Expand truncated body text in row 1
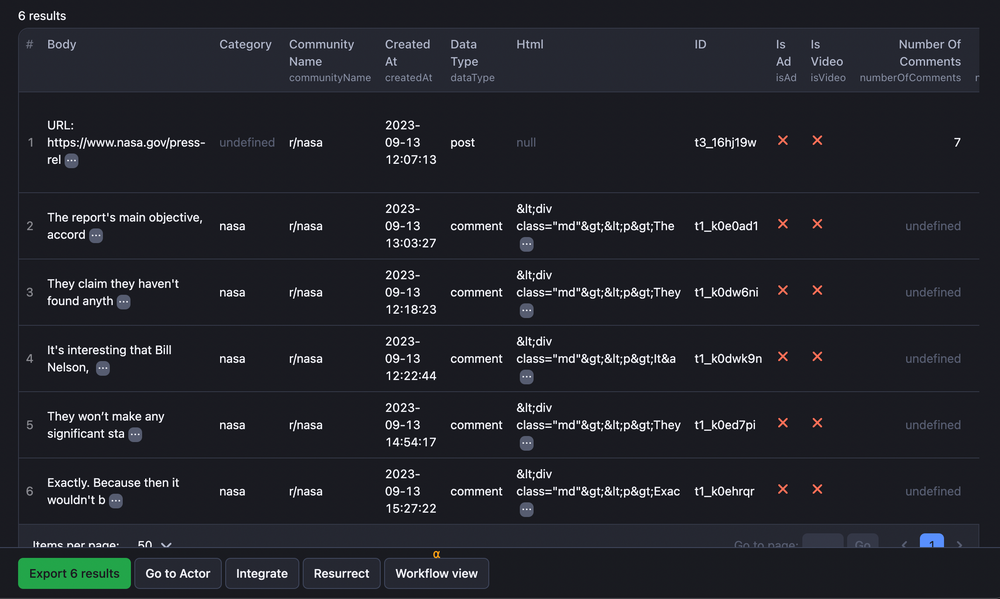Viewport: 1000px width, 599px height. [72, 160]
